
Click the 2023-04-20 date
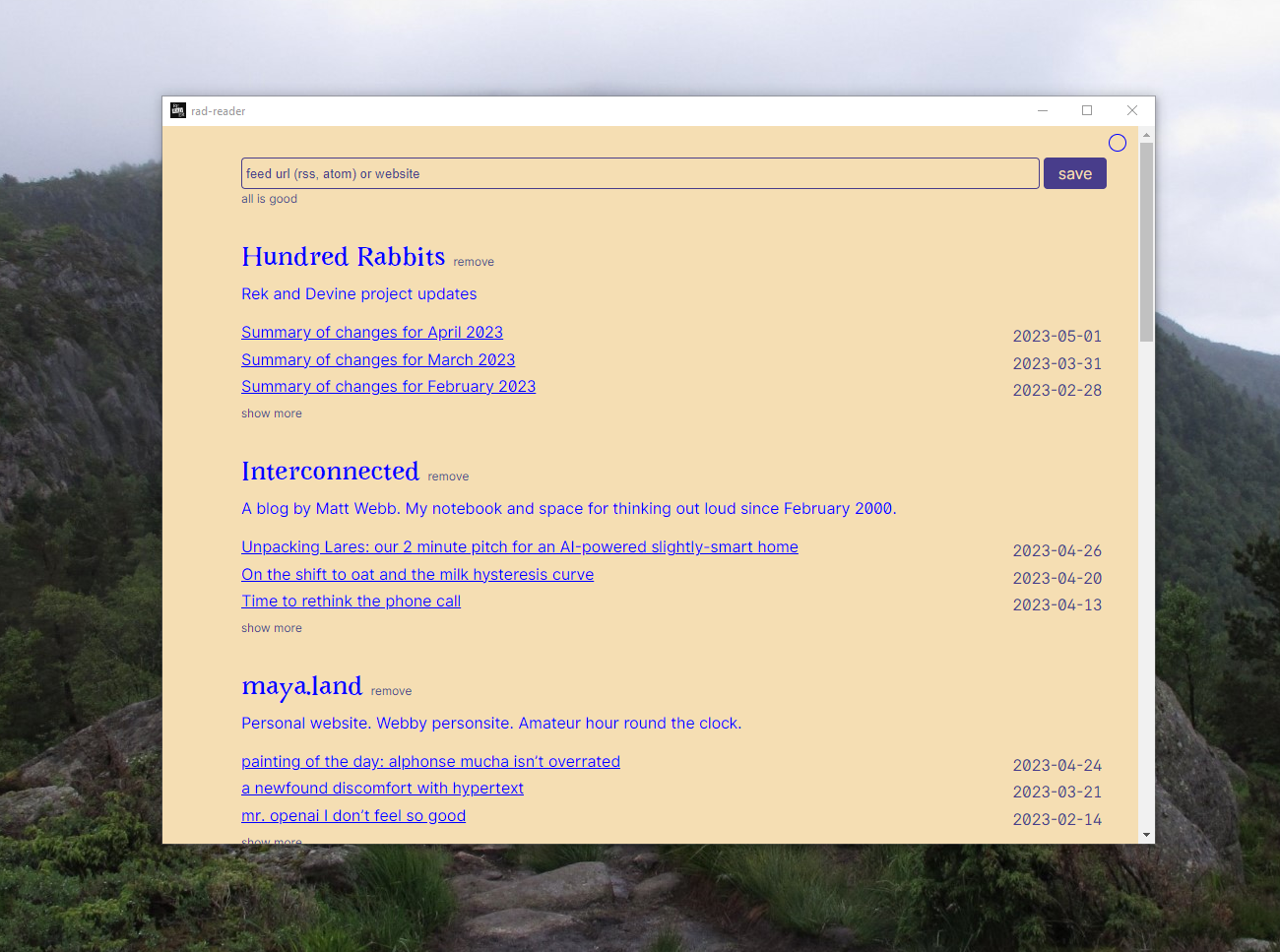click(x=1057, y=579)
